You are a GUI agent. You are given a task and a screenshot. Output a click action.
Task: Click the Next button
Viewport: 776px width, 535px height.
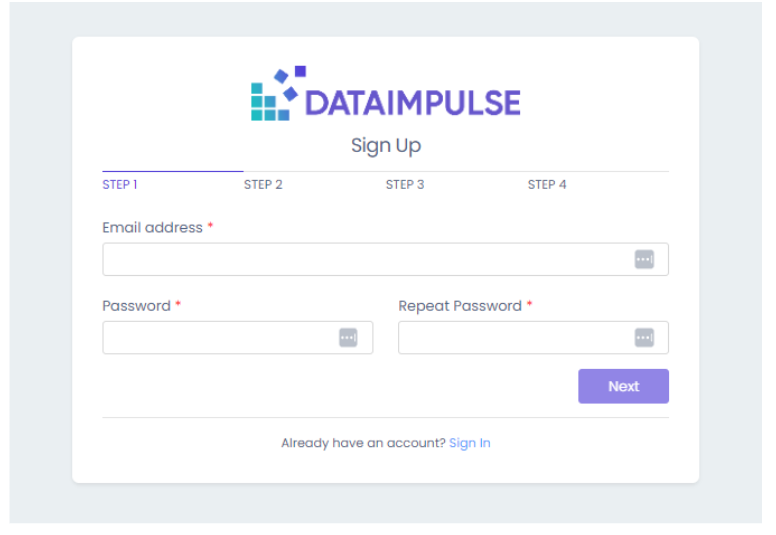coord(623,386)
